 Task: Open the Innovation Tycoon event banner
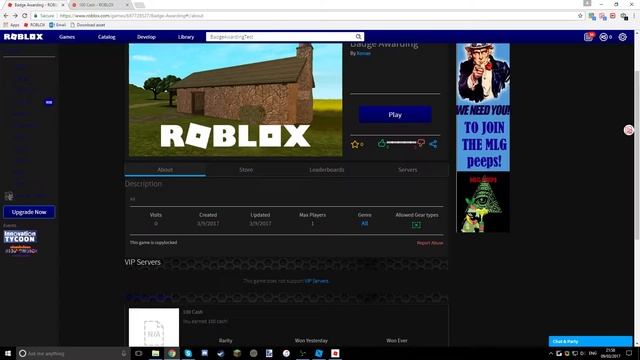[20, 237]
